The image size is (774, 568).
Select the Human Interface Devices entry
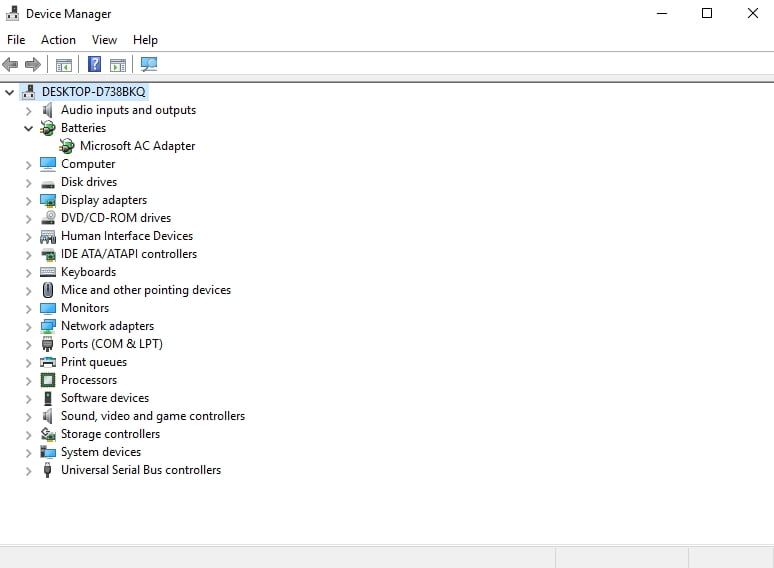[x=126, y=236]
